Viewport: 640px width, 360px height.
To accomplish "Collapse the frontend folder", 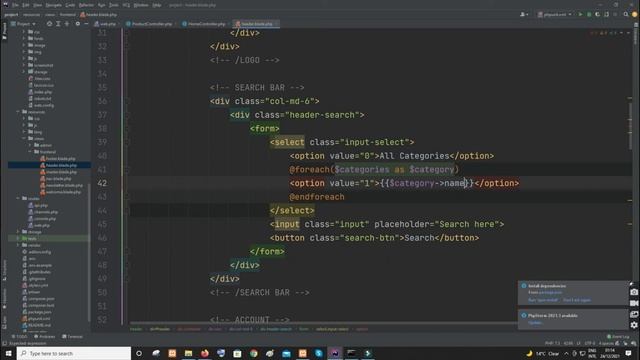I will coord(30,151).
